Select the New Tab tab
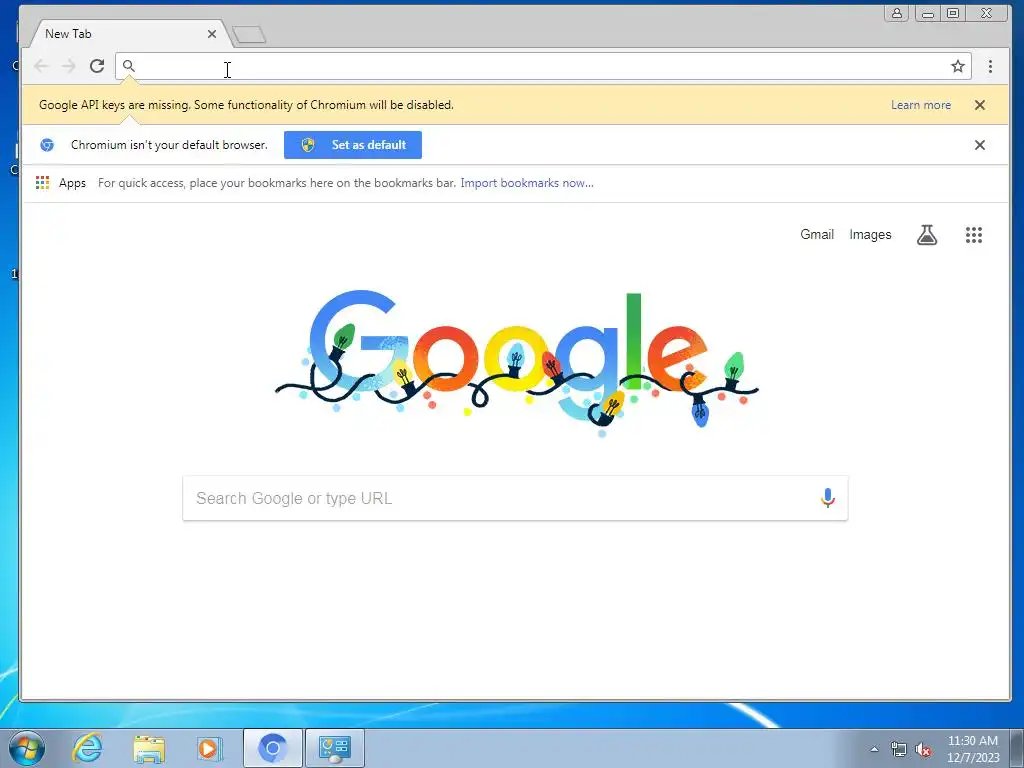The image size is (1024, 768). point(127,34)
